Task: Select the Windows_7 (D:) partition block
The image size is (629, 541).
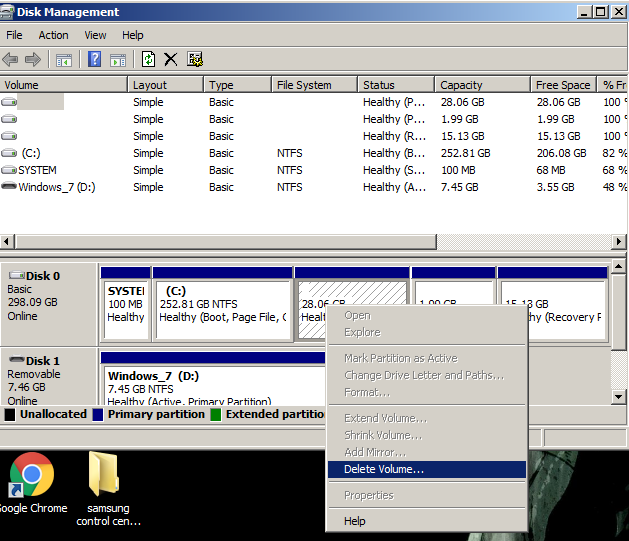Action: point(213,379)
